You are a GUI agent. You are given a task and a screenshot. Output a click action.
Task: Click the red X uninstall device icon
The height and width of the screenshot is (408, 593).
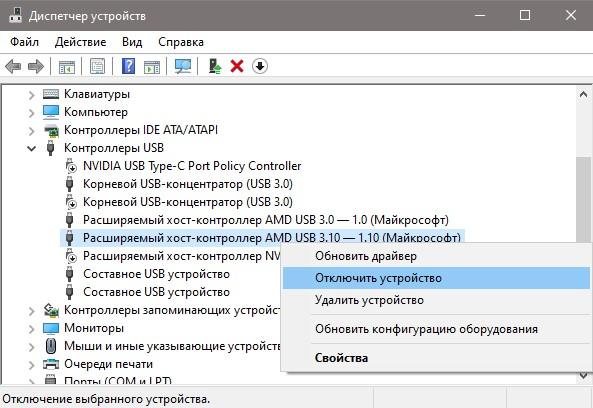click(237, 66)
